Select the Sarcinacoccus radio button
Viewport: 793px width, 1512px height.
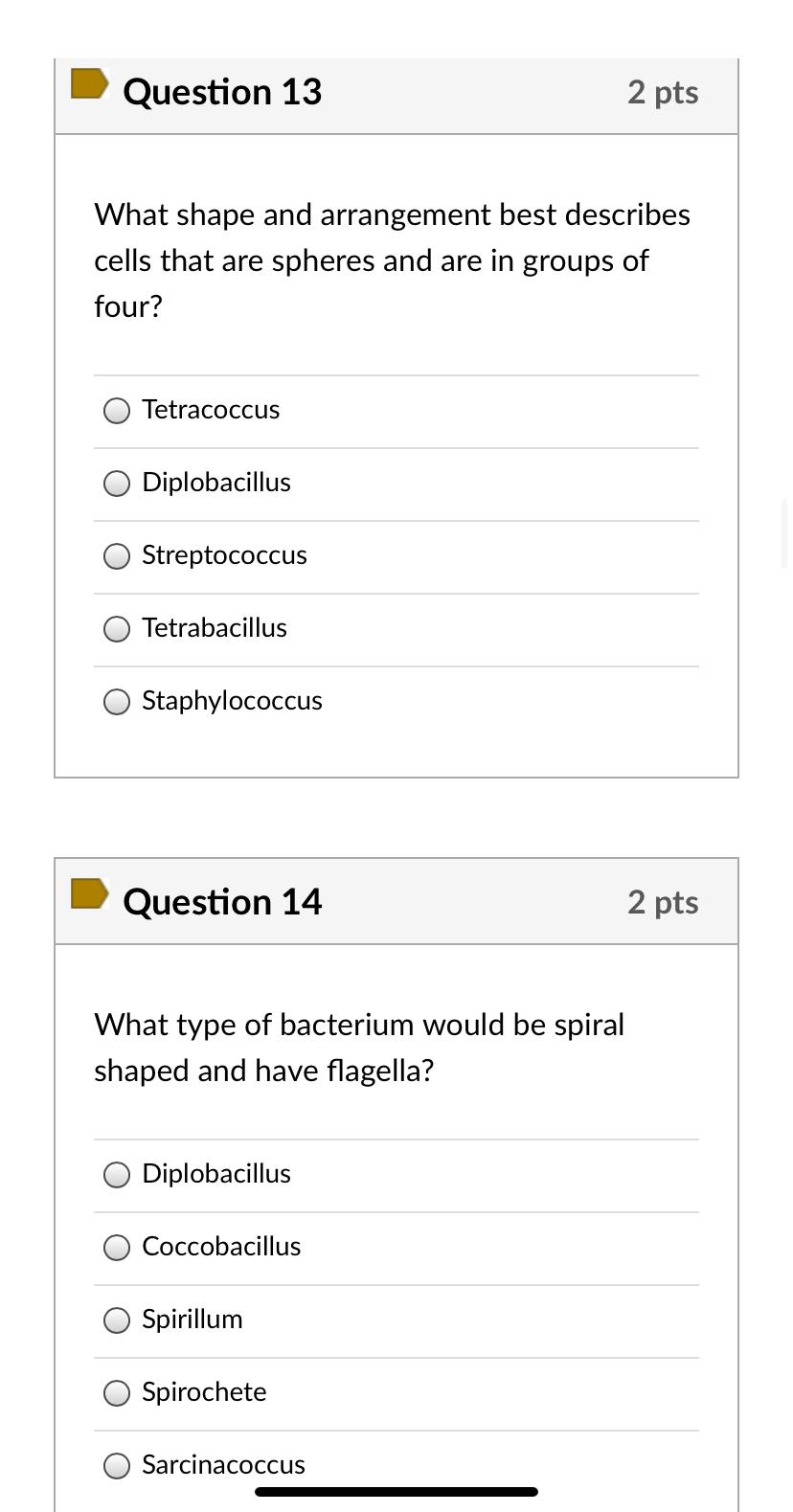click(x=116, y=1465)
